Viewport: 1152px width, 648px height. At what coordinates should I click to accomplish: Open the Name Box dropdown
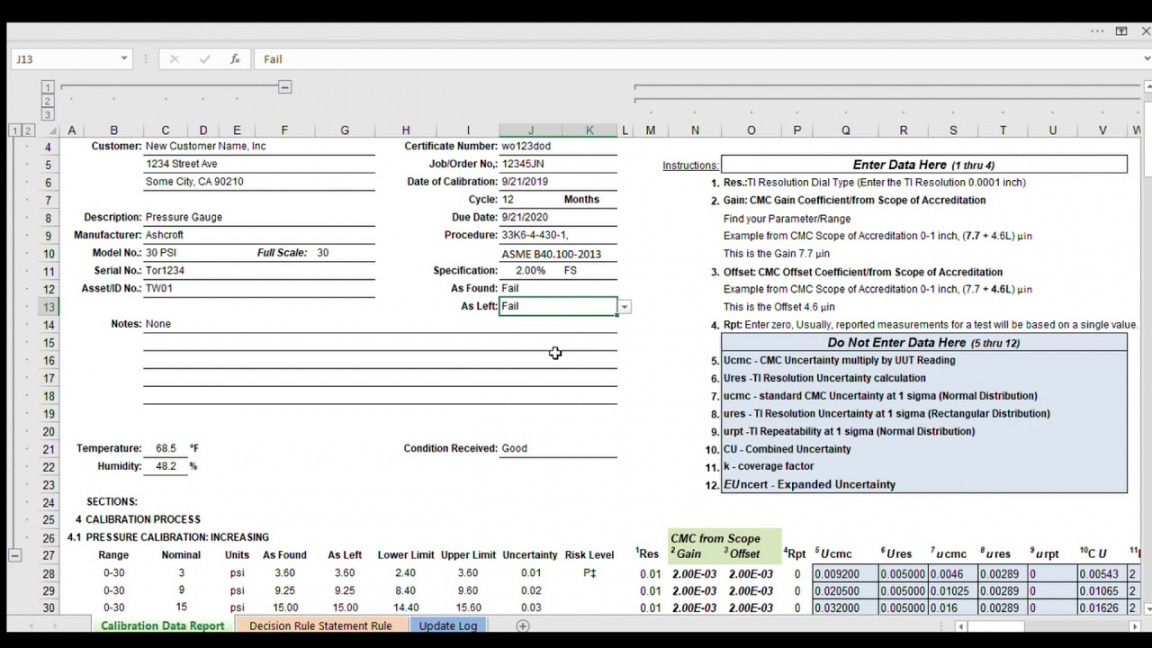point(124,59)
